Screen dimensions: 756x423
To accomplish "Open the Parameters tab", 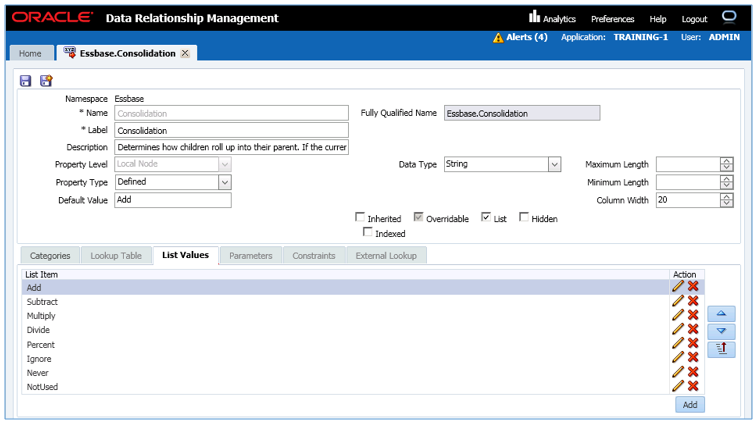I will pos(251,256).
